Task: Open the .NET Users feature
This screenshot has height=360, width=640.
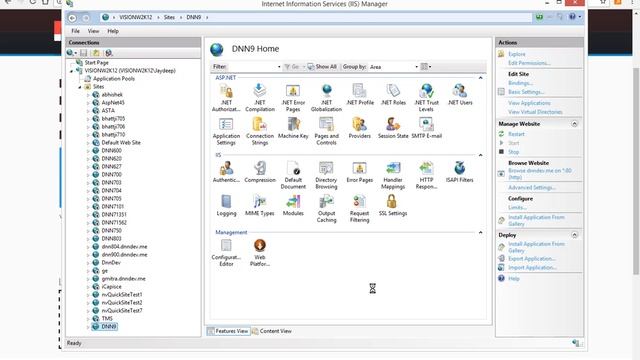Action: (x=460, y=94)
